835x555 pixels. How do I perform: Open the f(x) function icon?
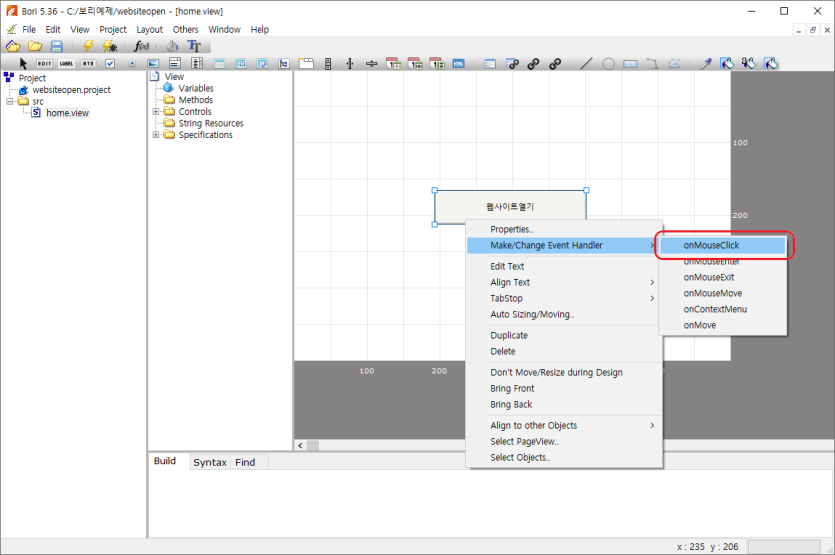click(x=141, y=46)
